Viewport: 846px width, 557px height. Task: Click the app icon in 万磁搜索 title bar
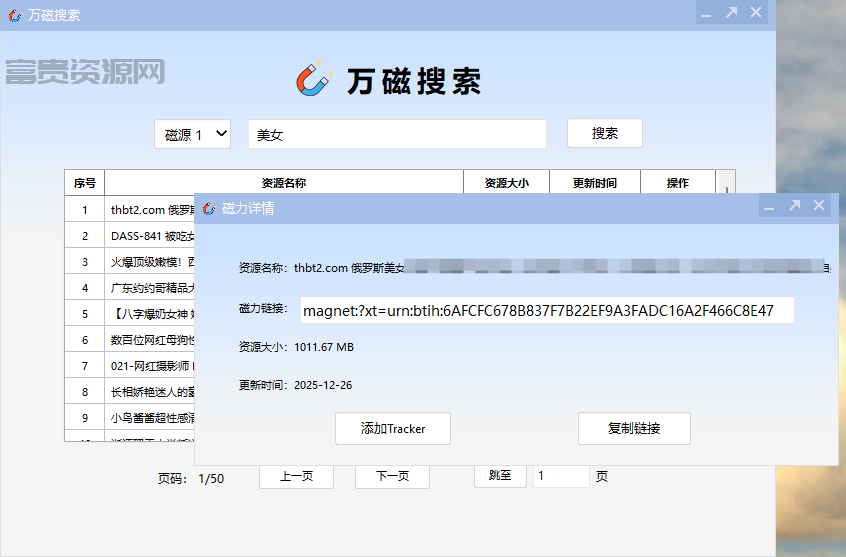tap(15, 15)
